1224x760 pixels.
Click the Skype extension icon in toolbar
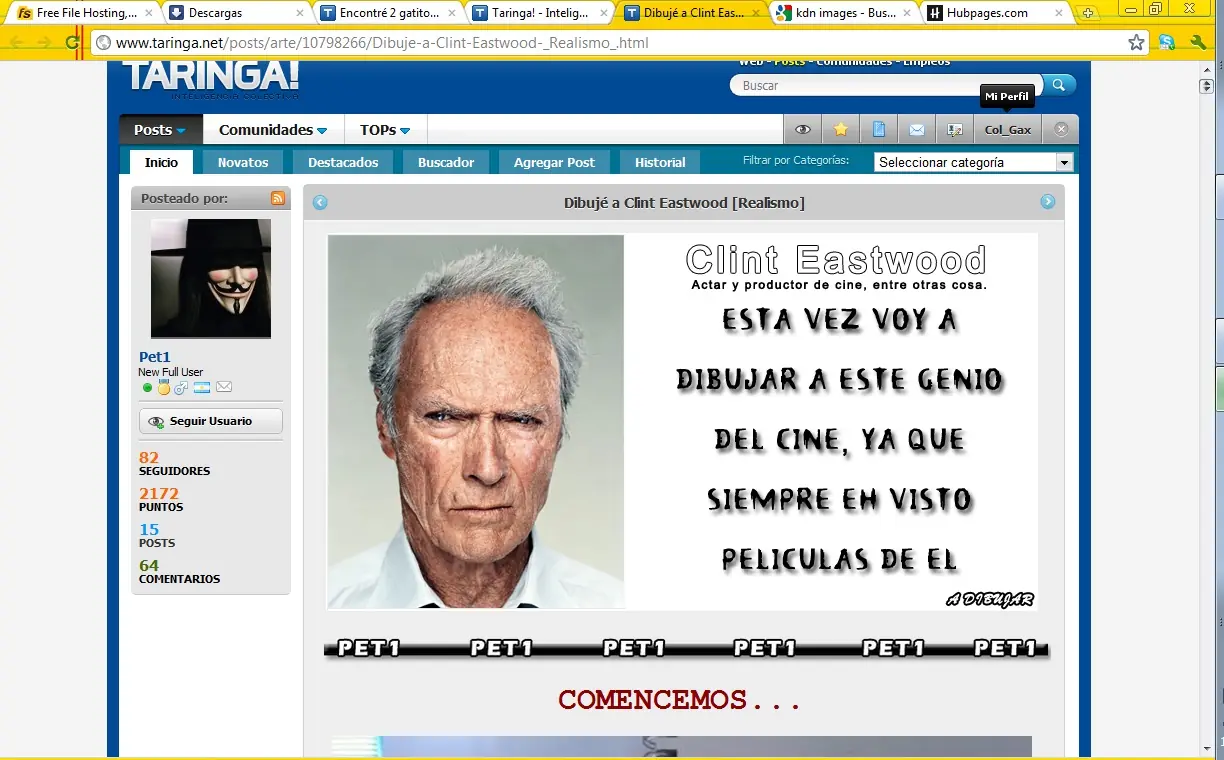[1167, 43]
